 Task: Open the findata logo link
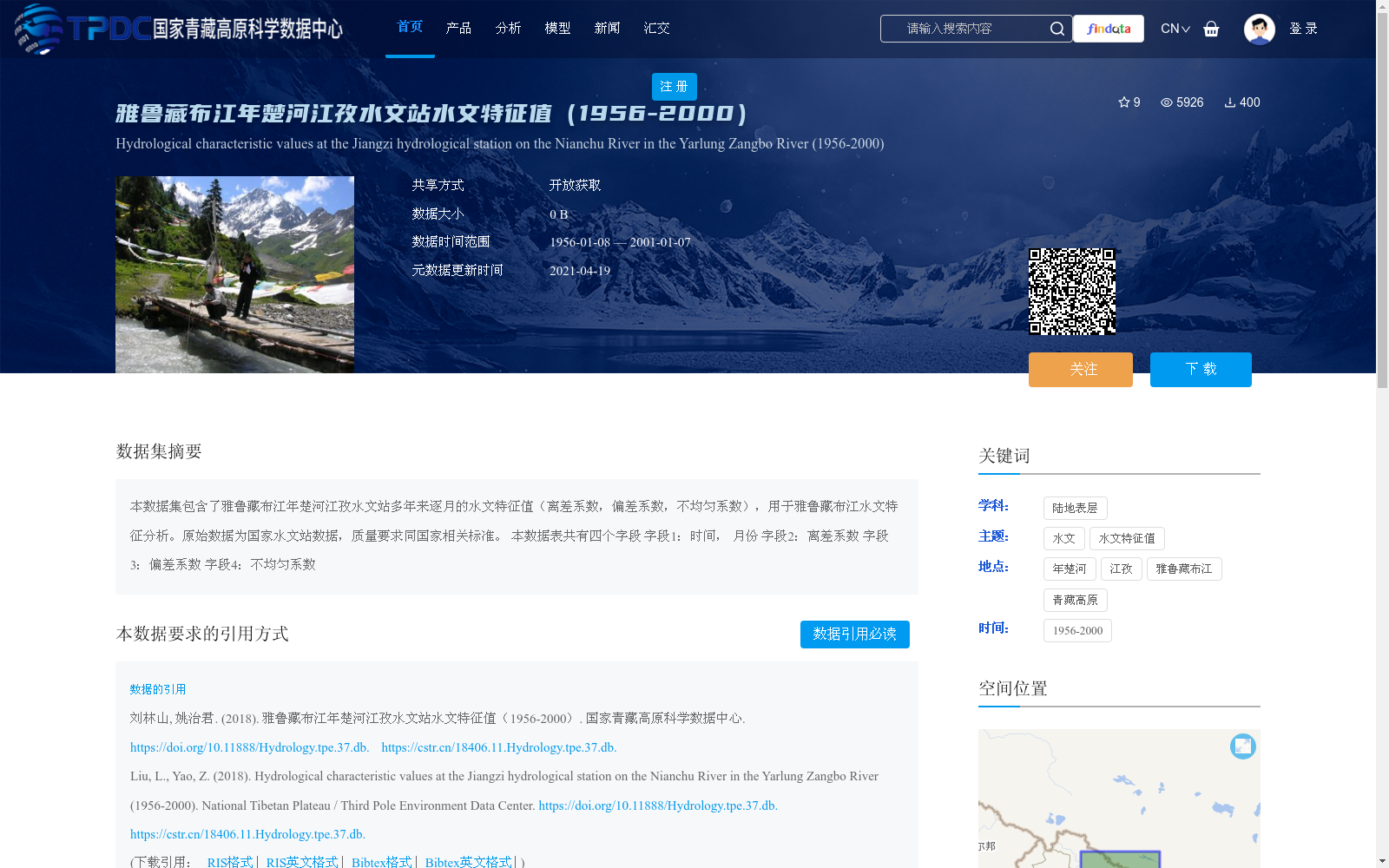click(x=1109, y=29)
